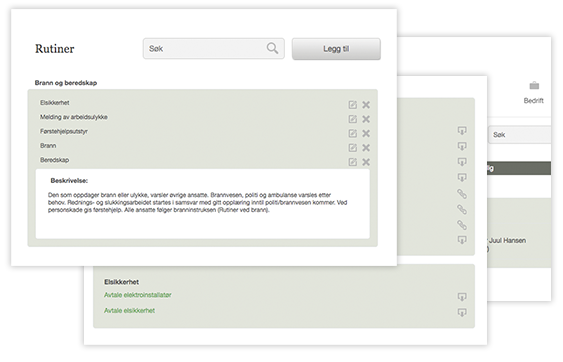Focus the Søk field in the back window

520,135
